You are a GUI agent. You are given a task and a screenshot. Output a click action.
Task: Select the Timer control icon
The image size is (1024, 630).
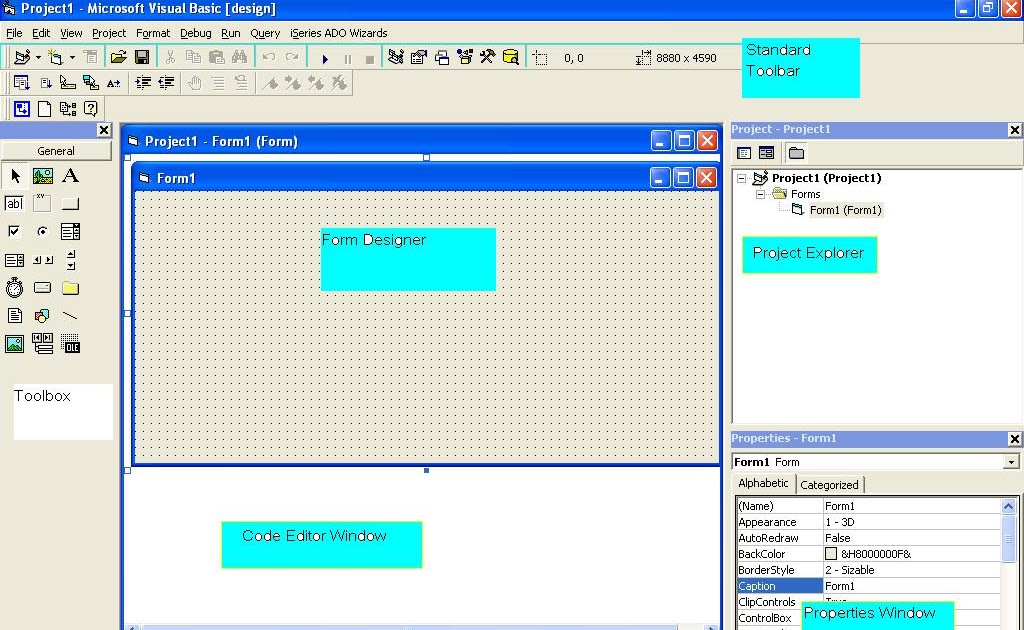click(x=14, y=288)
